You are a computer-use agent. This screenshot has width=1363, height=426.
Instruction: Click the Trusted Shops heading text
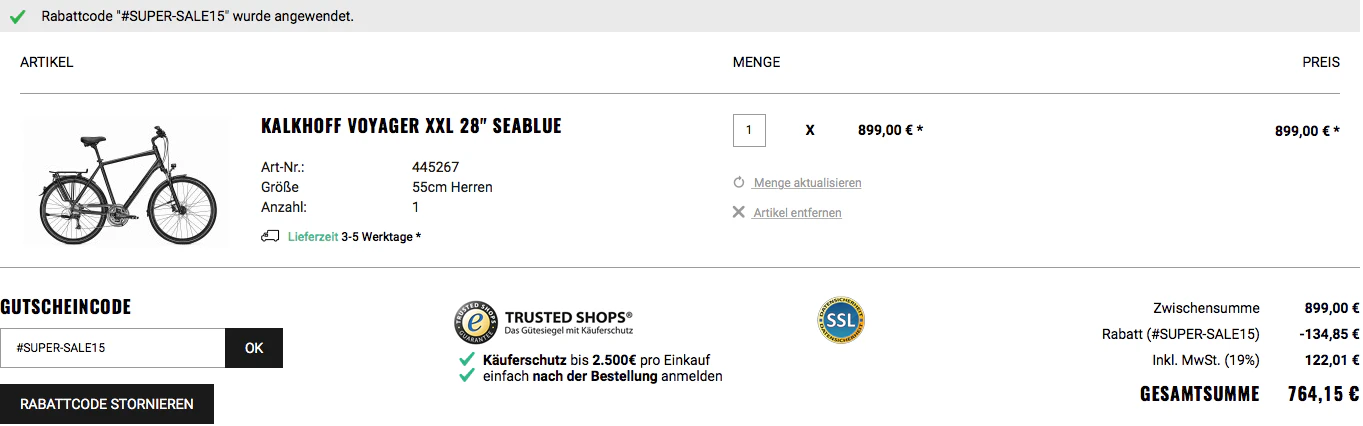pyautogui.click(x=568, y=315)
